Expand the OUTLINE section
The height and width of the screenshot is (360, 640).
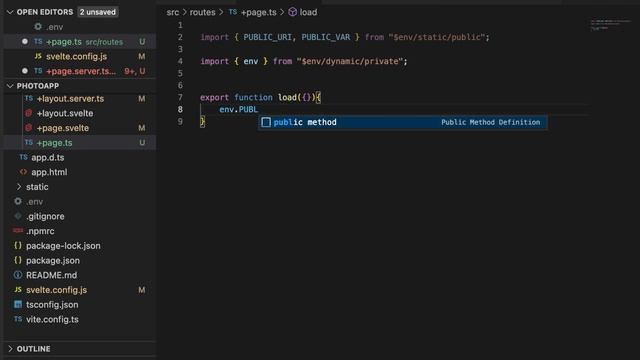point(10,349)
